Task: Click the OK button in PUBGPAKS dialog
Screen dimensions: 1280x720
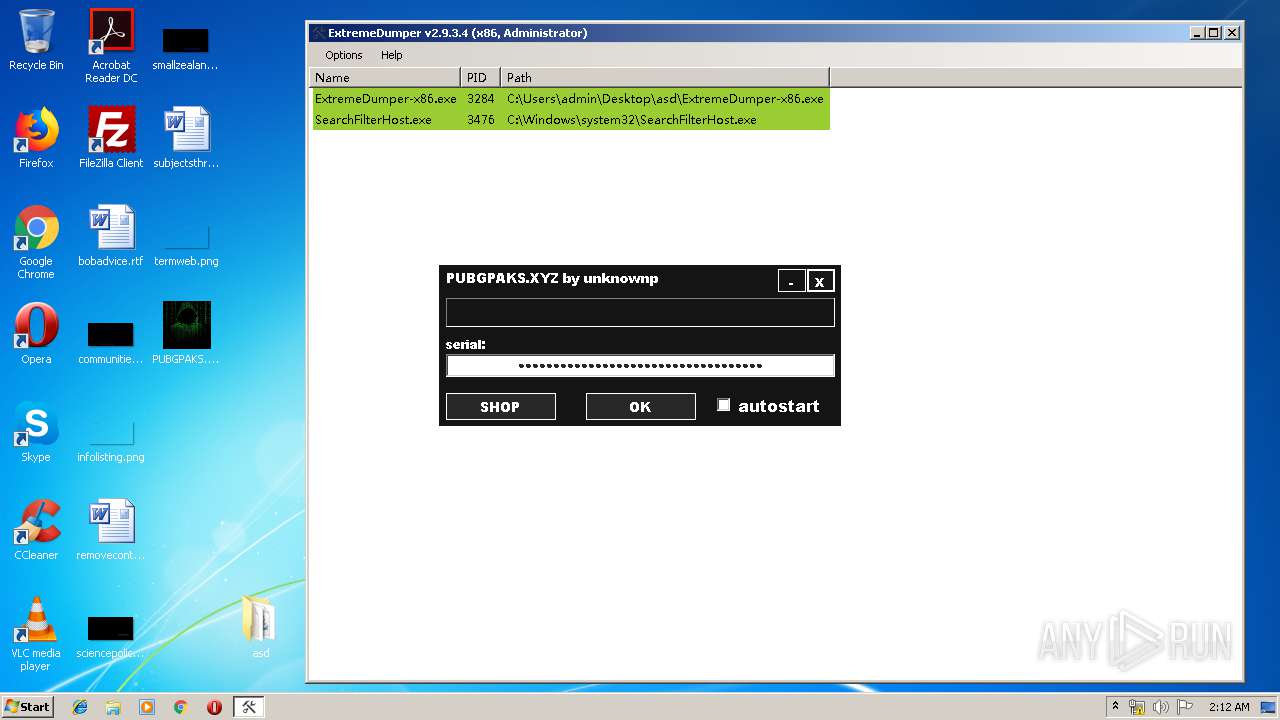Action: [x=640, y=406]
